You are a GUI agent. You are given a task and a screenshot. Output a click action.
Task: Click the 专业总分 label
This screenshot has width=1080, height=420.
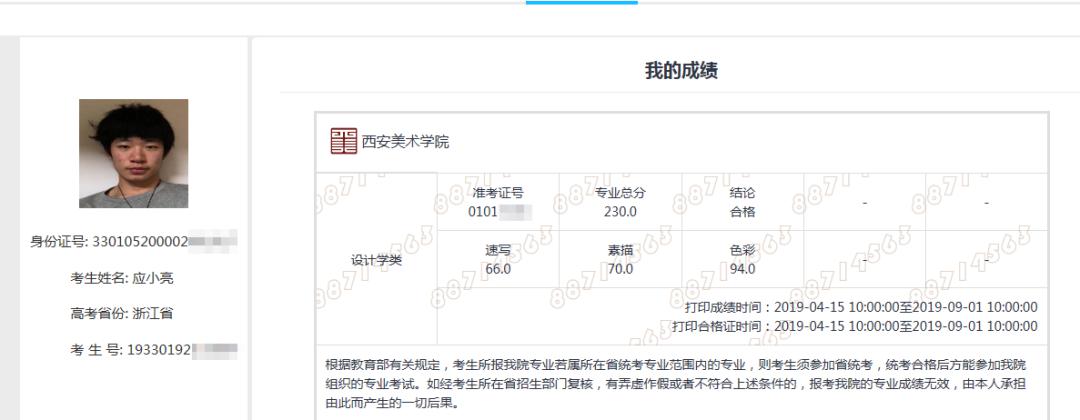pos(620,193)
